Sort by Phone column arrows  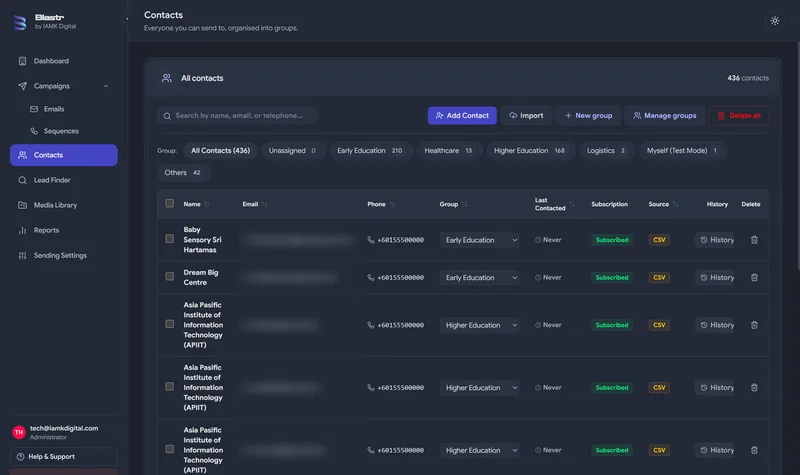click(392, 204)
